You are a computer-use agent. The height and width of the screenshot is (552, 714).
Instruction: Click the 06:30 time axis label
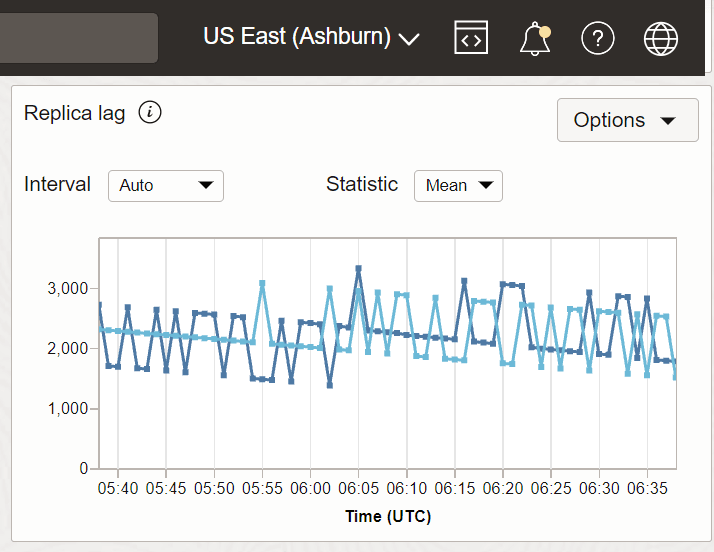click(599, 489)
